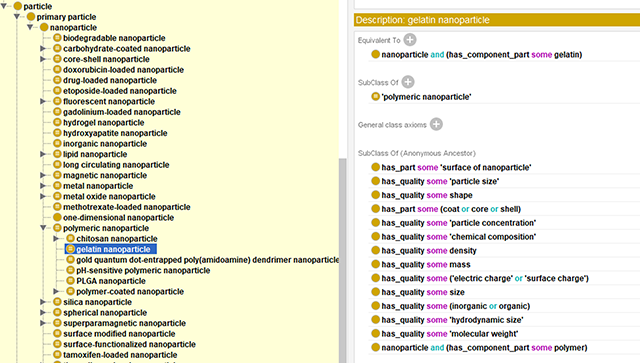Image resolution: width=640 pixels, height=363 pixels.
Task: Add a General class axiom with plus icon
Action: [436, 124]
